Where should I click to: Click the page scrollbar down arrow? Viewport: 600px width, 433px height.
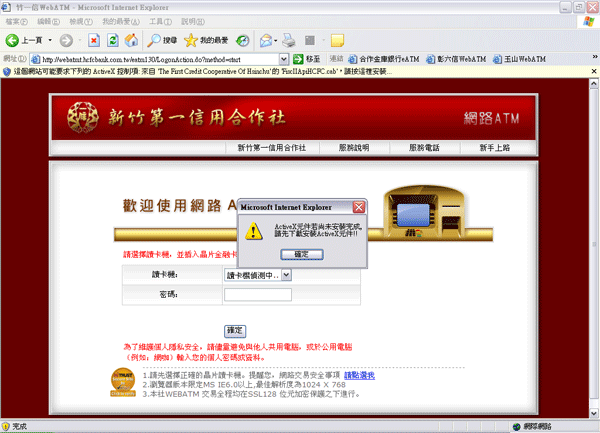pyautogui.click(x=593, y=413)
